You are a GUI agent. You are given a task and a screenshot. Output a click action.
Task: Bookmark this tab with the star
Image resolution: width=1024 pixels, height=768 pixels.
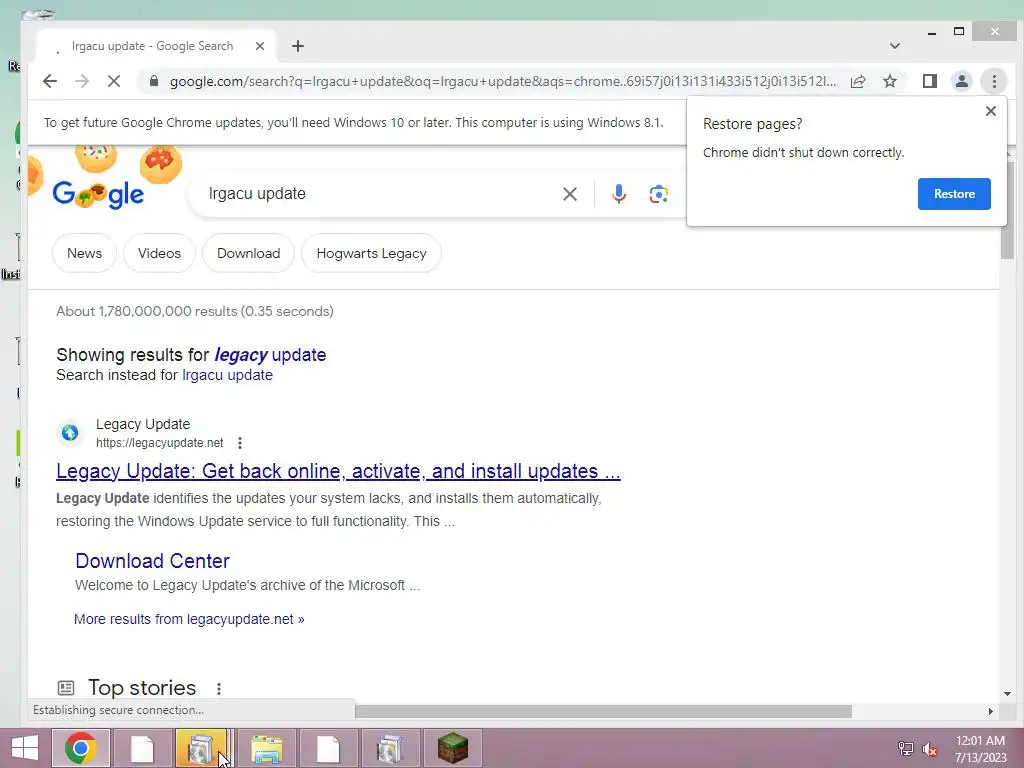[x=889, y=81]
